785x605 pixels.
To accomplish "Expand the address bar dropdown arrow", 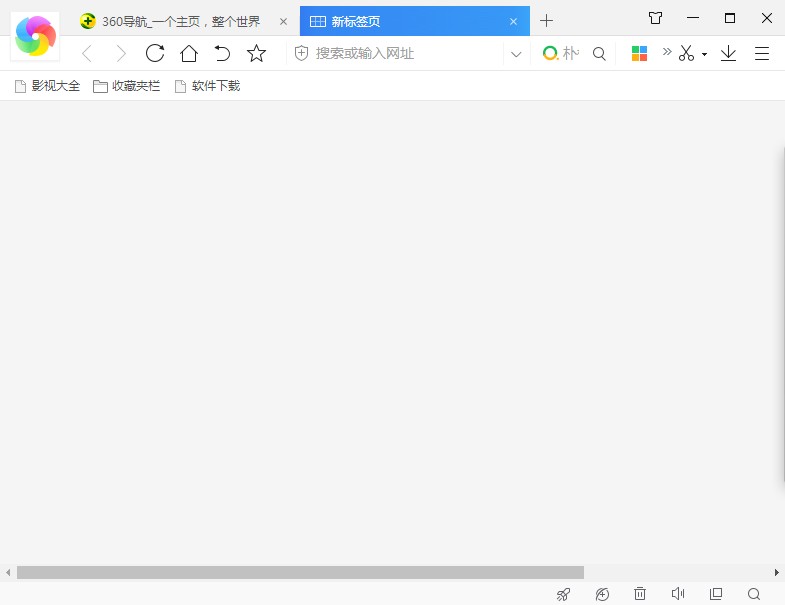I will point(516,54).
